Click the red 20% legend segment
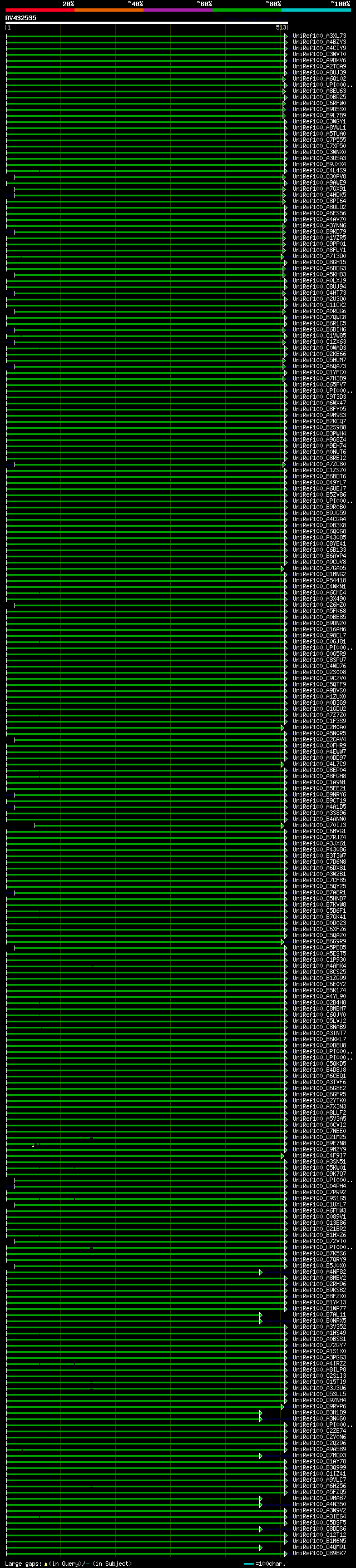 [x=40, y=10]
